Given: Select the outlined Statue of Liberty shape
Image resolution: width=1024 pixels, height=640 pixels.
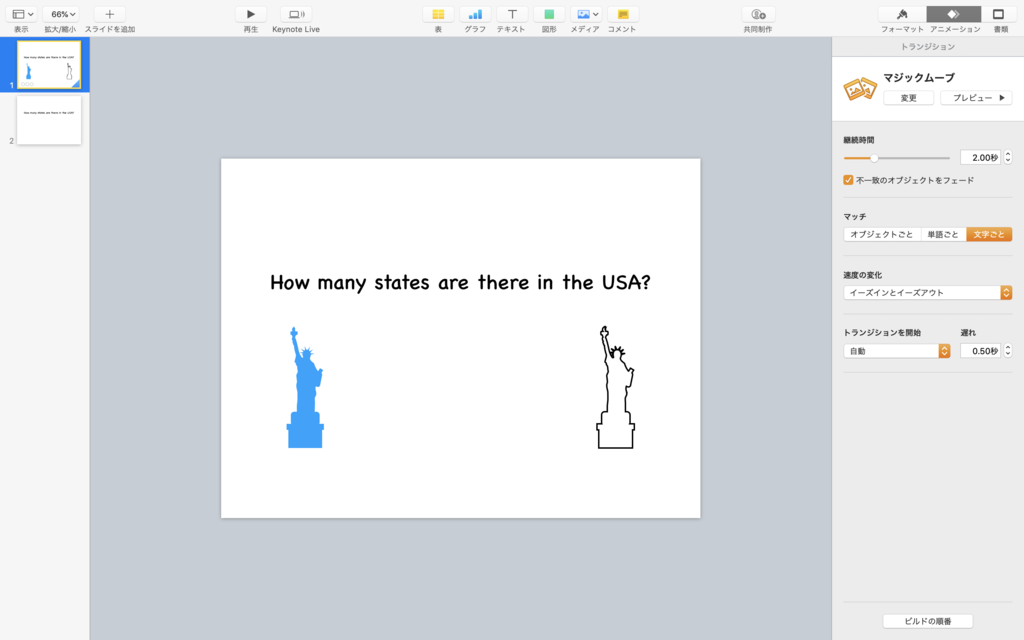Looking at the screenshot, I should 615,387.
